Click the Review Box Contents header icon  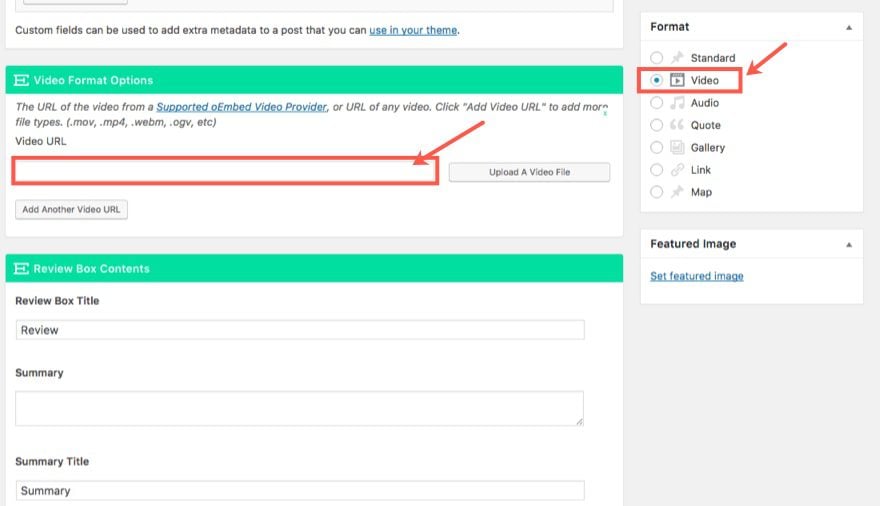point(21,269)
